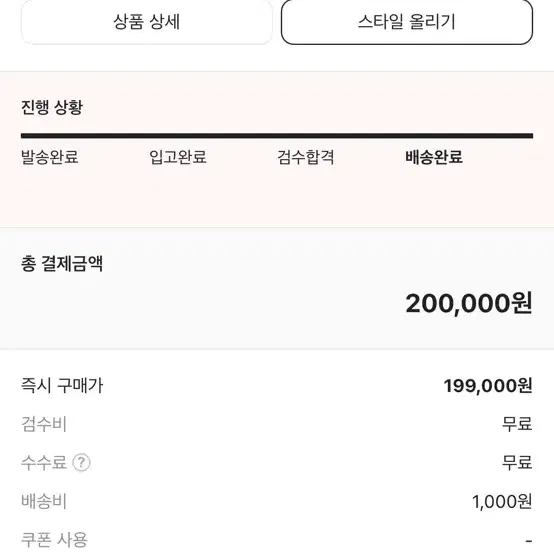This screenshot has width=554, height=554.
Task: Click the black progress bar
Action: (x=277, y=136)
